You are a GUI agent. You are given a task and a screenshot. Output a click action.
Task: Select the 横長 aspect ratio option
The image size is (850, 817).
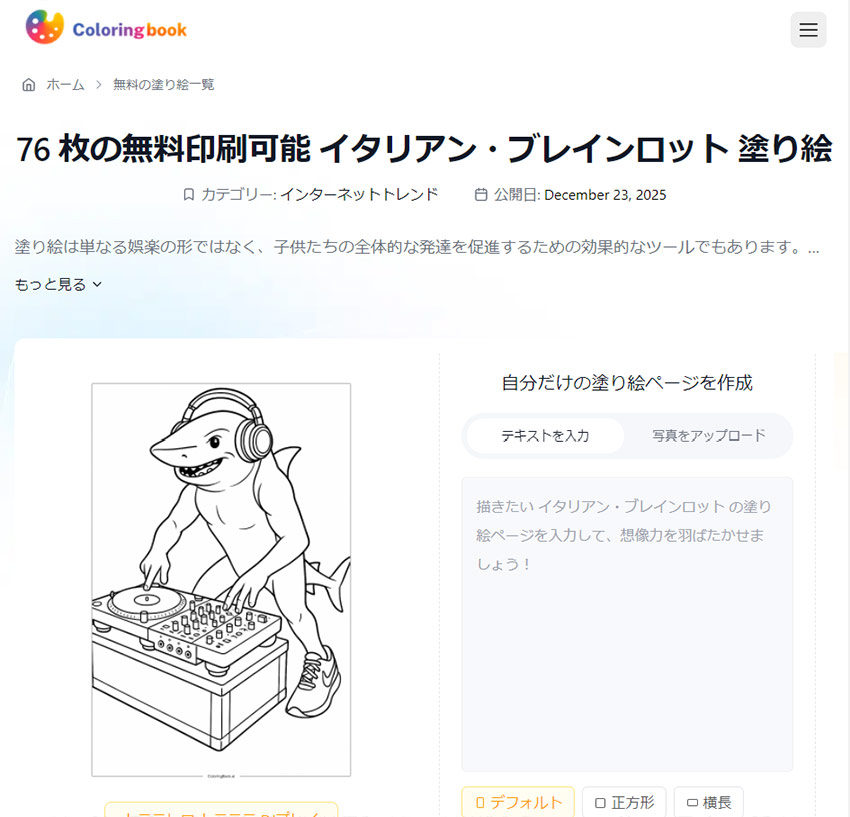click(709, 802)
